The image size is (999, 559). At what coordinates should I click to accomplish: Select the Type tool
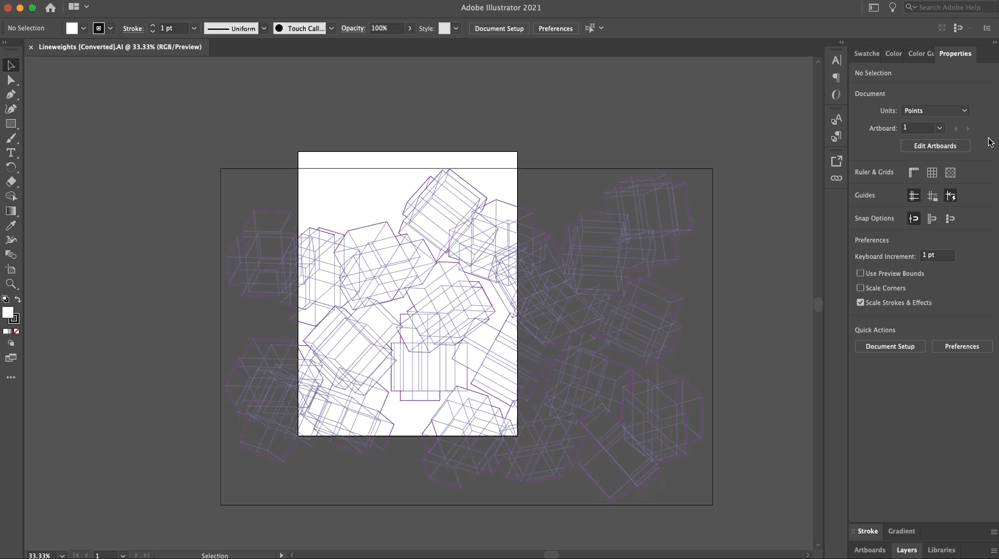(11, 153)
